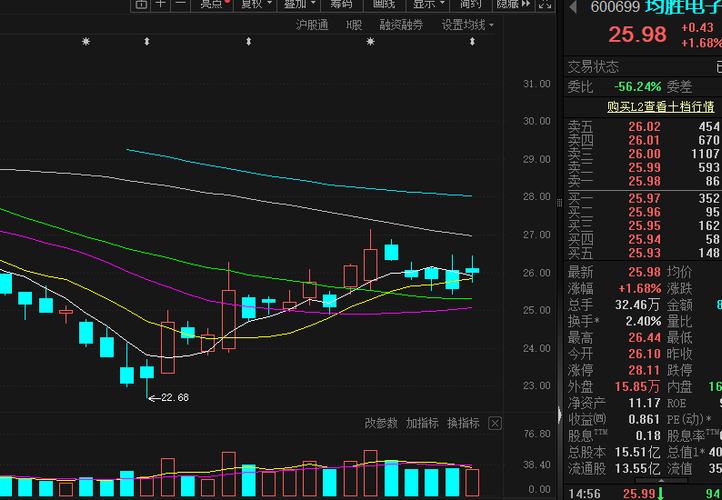This screenshot has width=722, height=500.
Task: Go to the previous stock with the left arrow
Action: pos(573,7)
